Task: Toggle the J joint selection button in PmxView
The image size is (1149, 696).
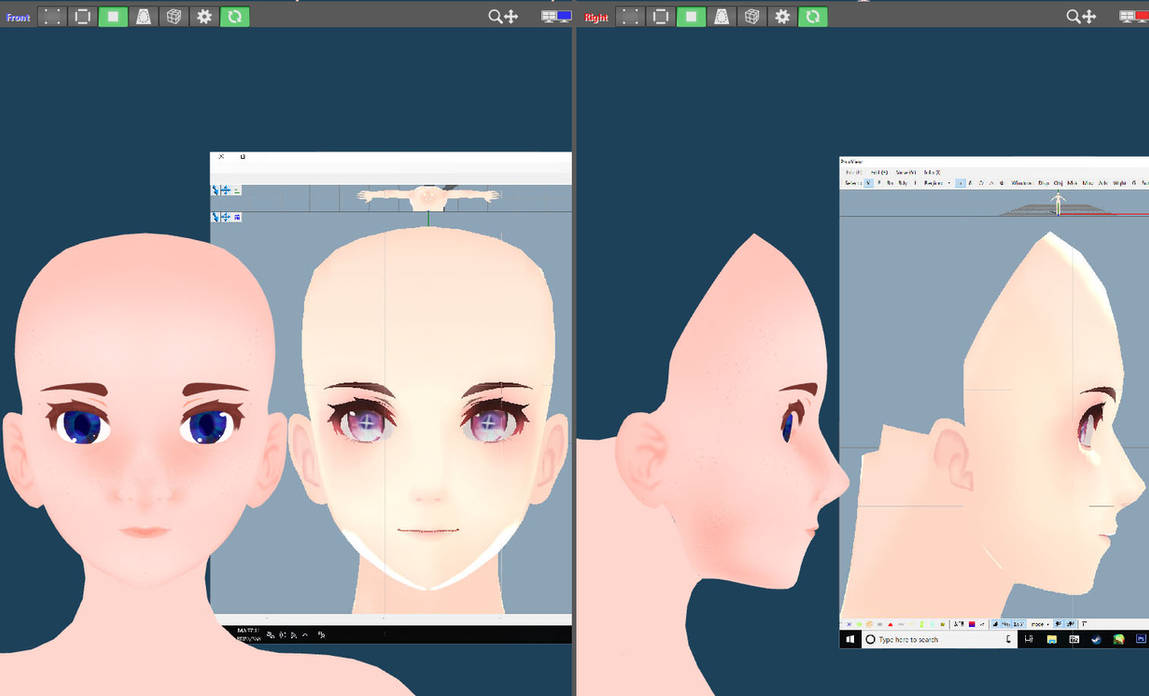Action: click(x=915, y=183)
